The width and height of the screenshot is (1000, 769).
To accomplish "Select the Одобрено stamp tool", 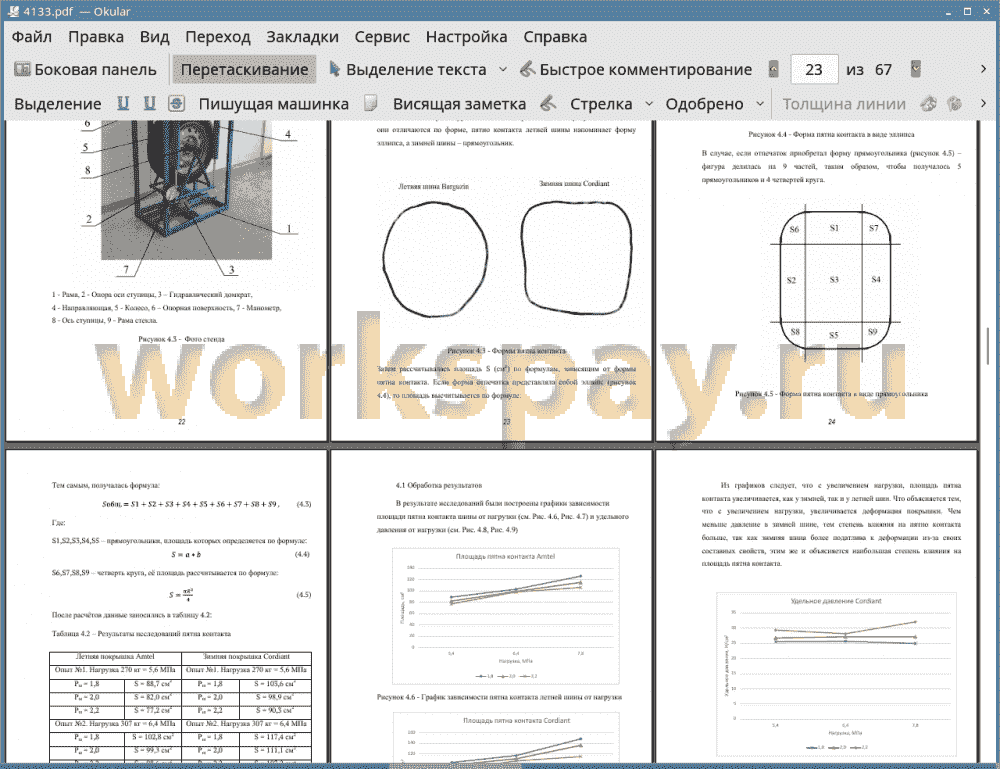I will click(704, 104).
